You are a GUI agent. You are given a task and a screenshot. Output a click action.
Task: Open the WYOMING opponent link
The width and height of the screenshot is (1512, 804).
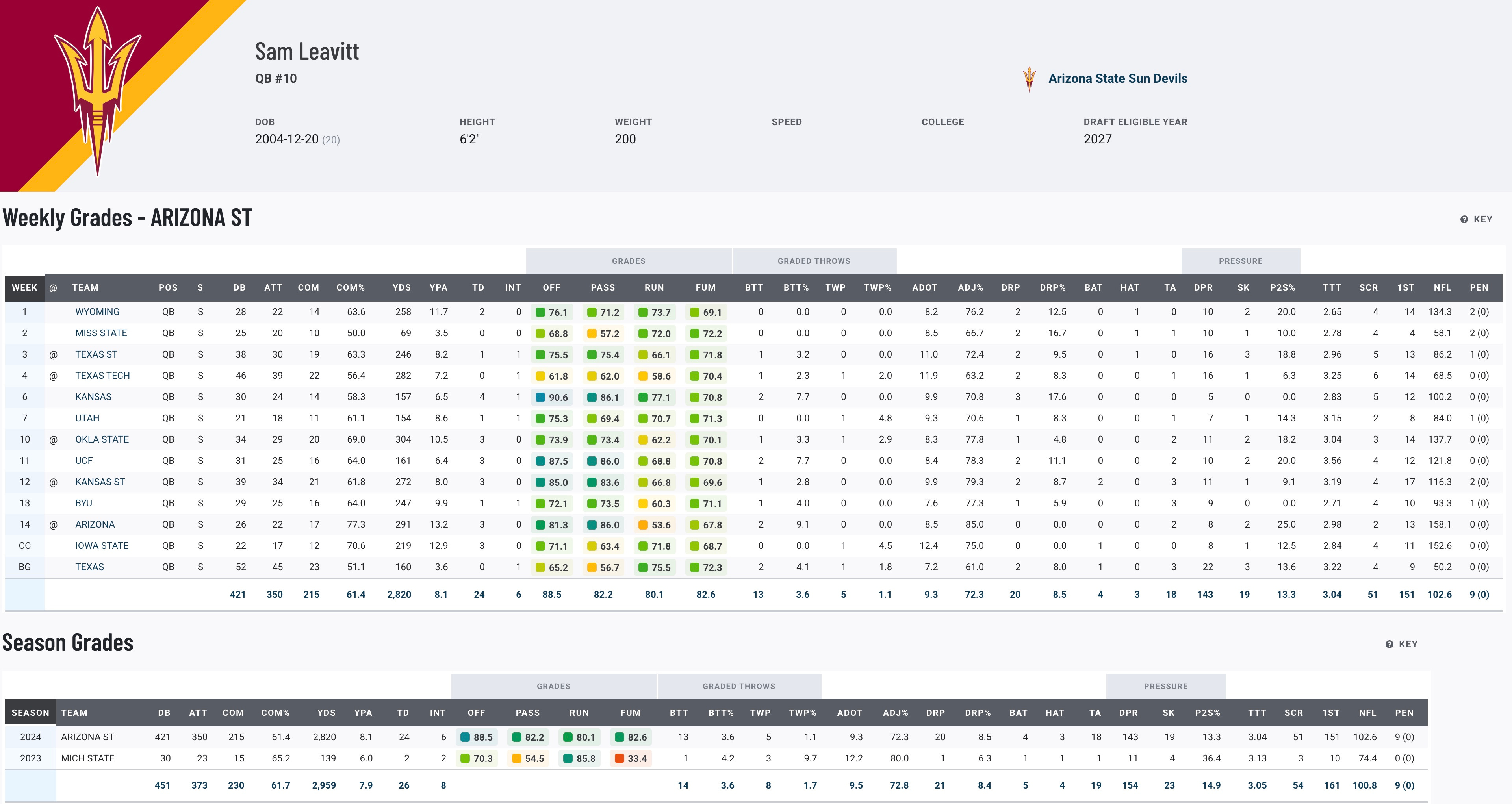click(97, 311)
